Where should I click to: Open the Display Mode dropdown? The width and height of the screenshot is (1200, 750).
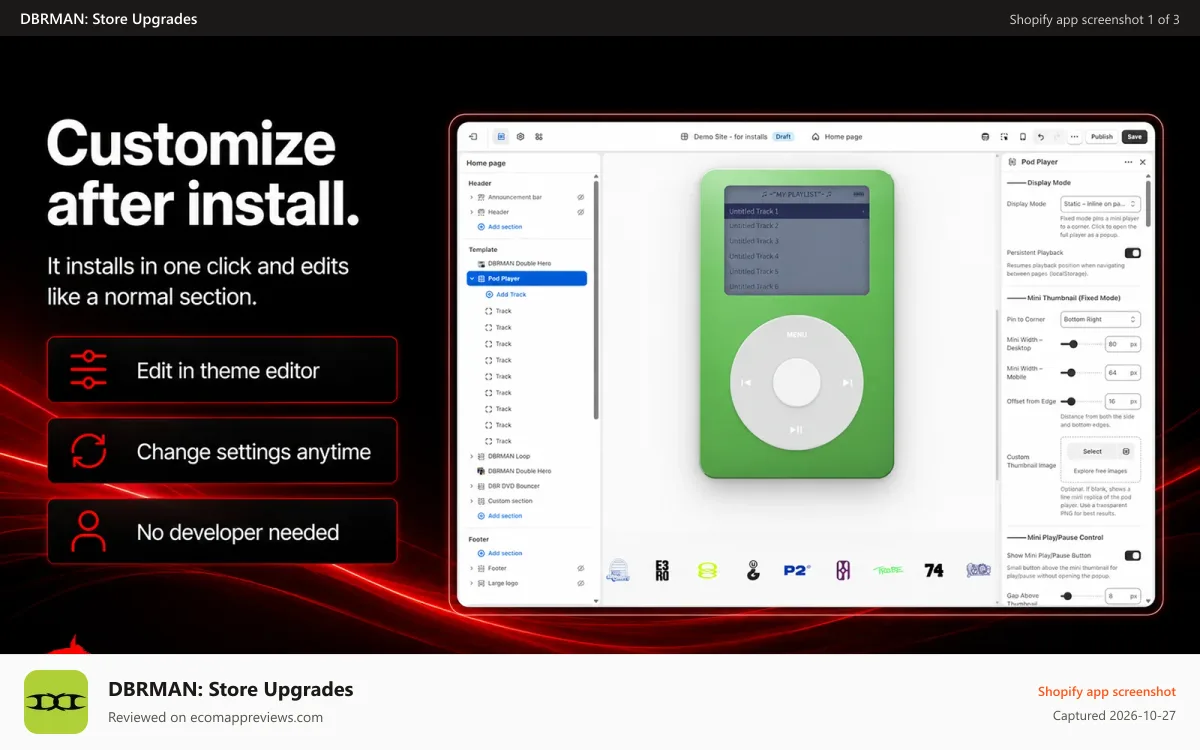(x=1100, y=203)
